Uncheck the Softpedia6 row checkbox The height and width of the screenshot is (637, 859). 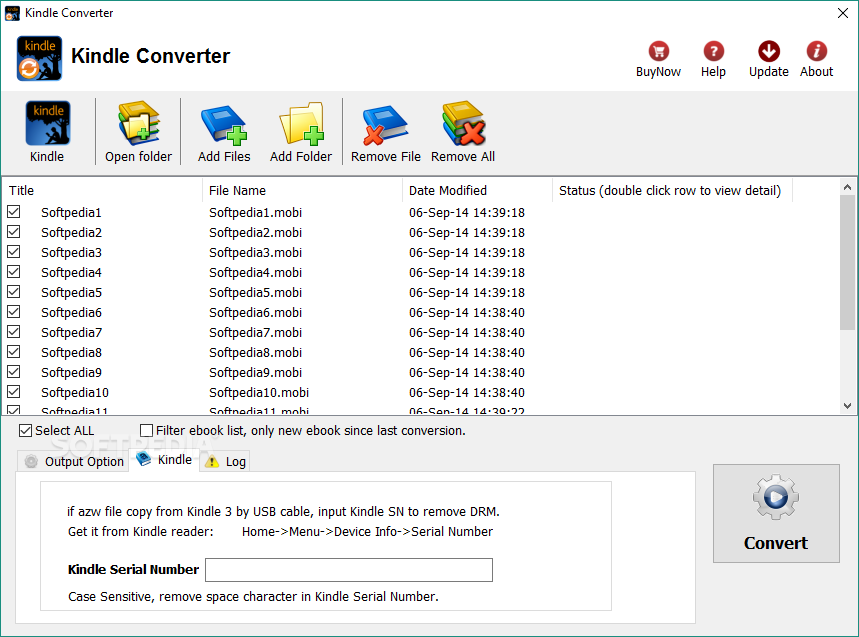(14, 312)
